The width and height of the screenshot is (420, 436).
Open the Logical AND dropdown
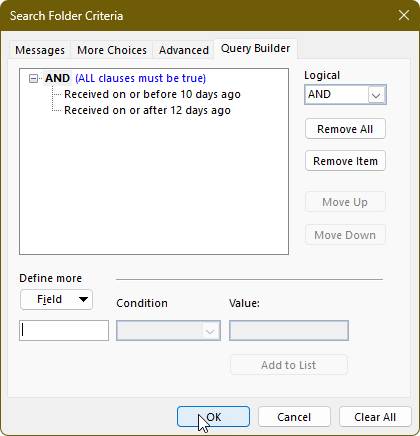(x=345, y=95)
